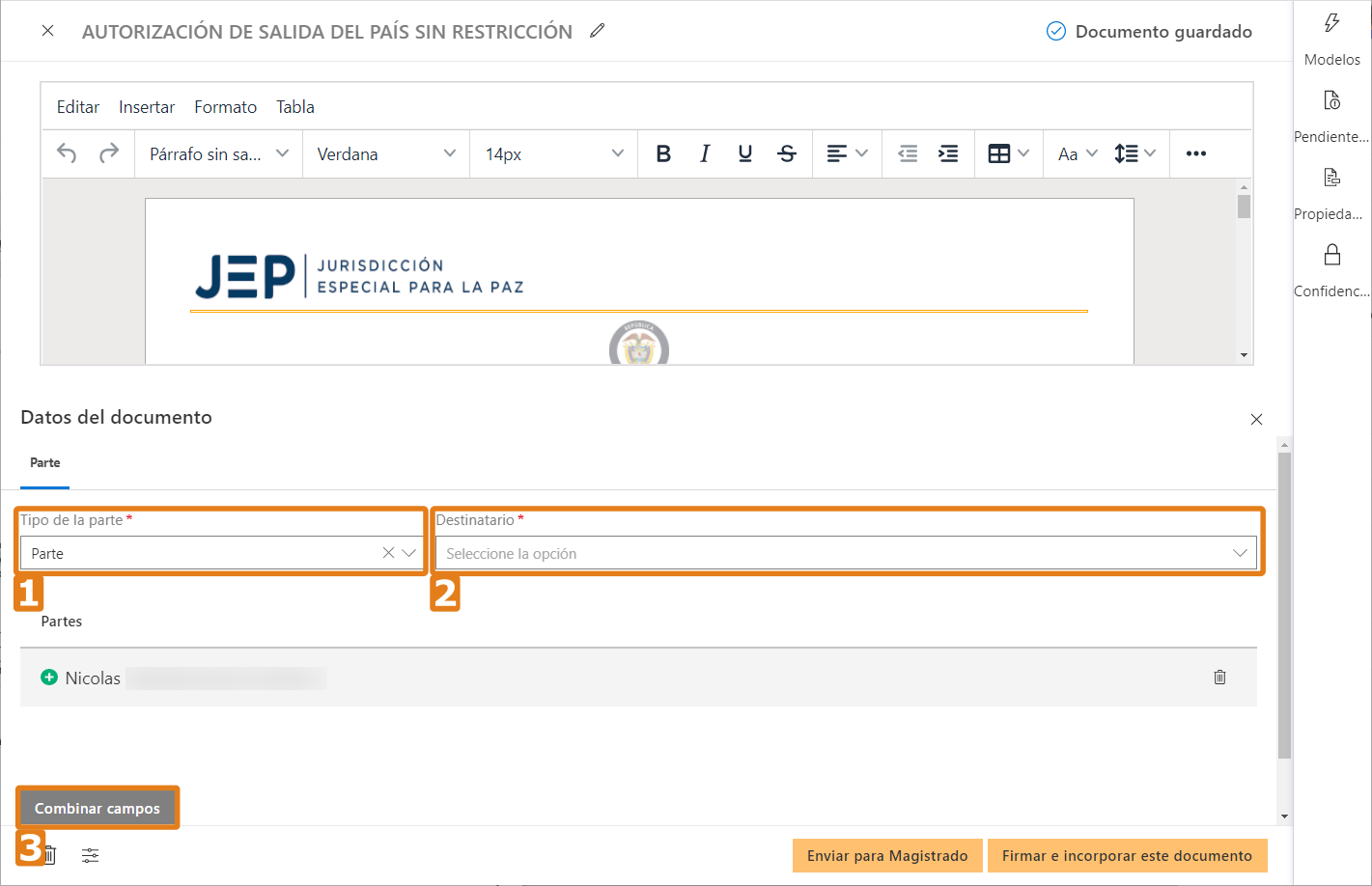The height and width of the screenshot is (886, 1372).
Task: Open the Tabla menu
Action: [295, 107]
